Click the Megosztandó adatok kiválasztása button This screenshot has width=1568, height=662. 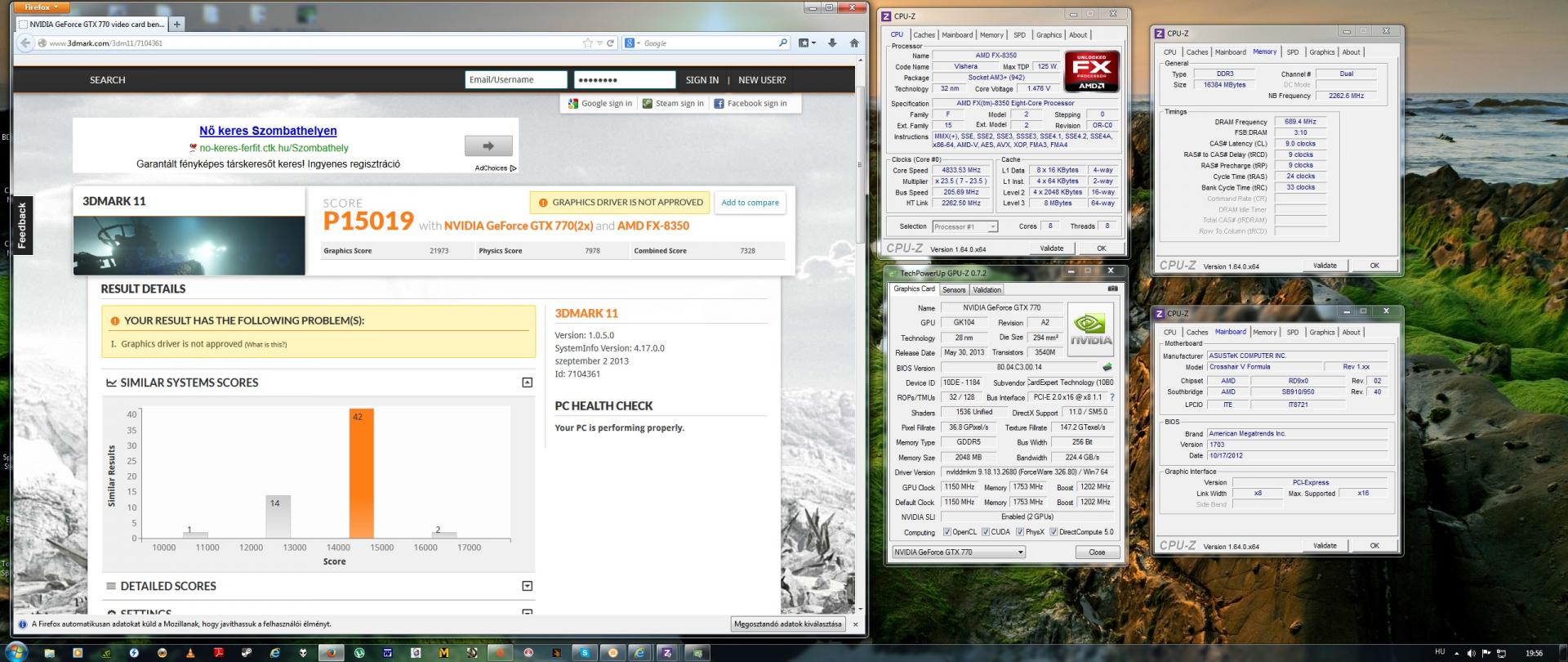tap(788, 624)
